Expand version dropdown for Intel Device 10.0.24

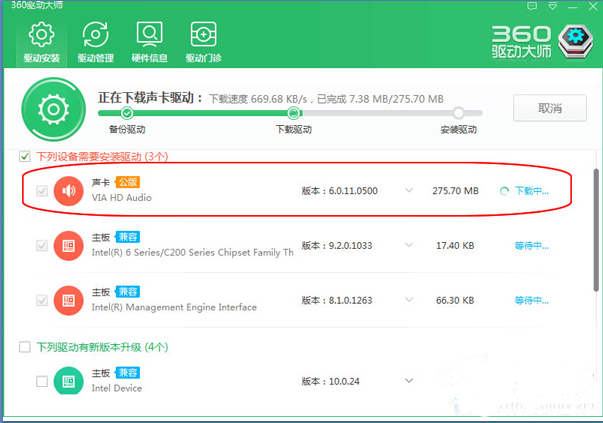408,381
